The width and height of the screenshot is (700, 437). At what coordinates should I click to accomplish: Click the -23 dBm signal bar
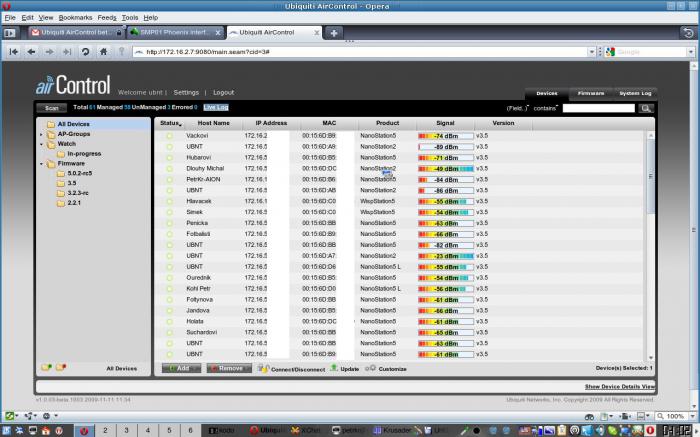446,256
